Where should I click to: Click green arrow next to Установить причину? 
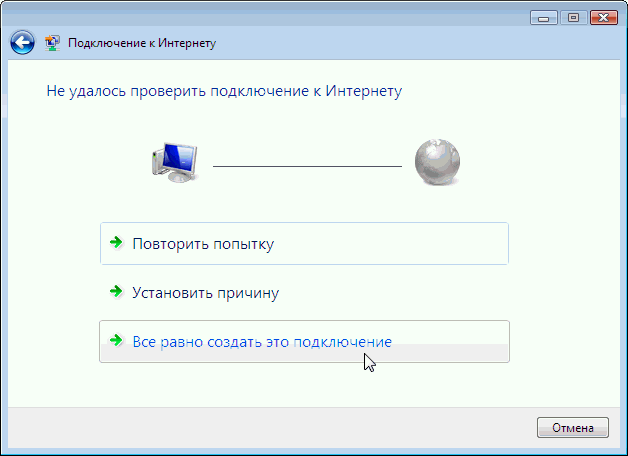[x=116, y=291]
